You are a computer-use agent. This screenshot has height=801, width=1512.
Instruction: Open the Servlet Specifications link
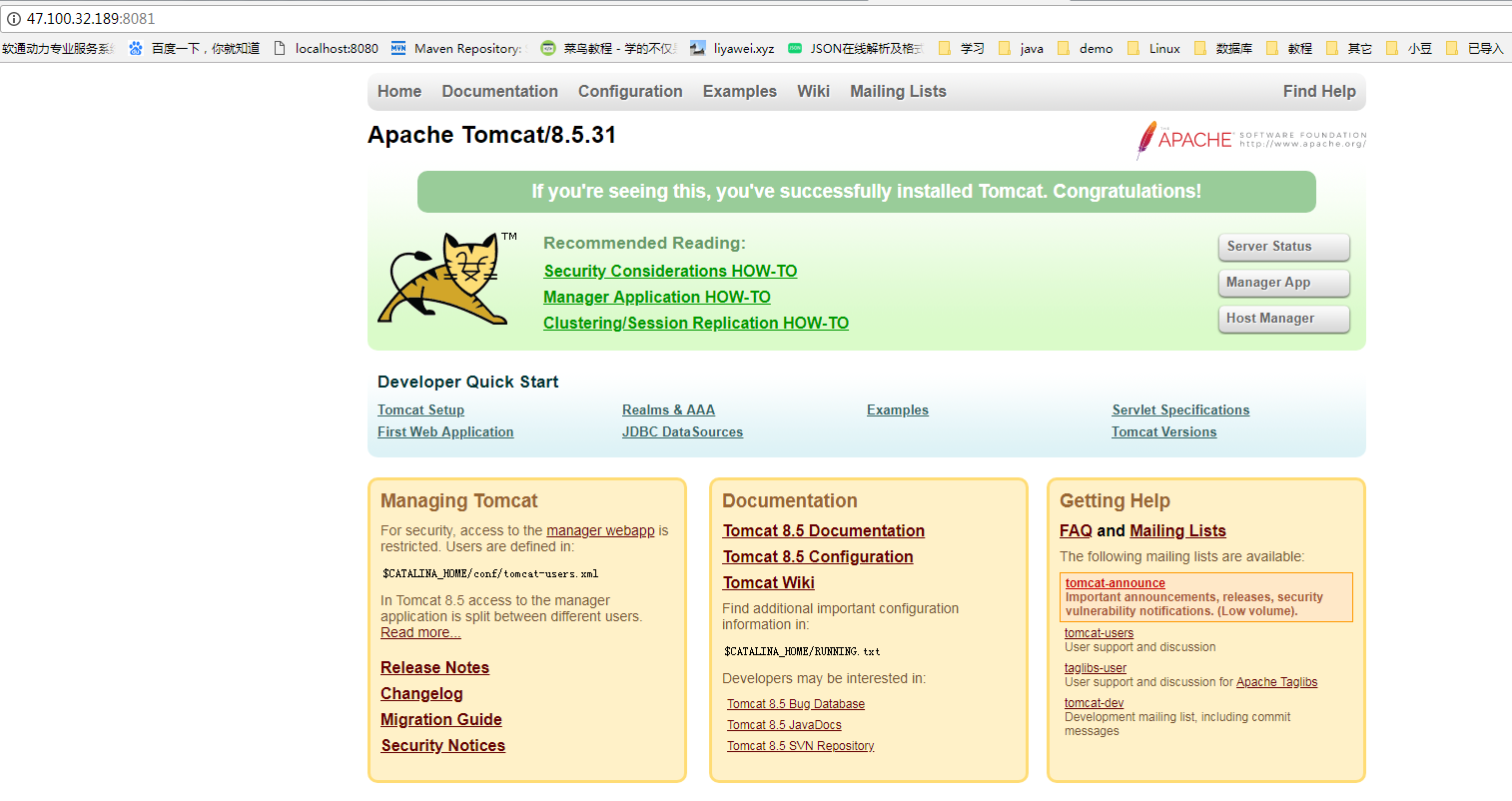coord(1180,409)
